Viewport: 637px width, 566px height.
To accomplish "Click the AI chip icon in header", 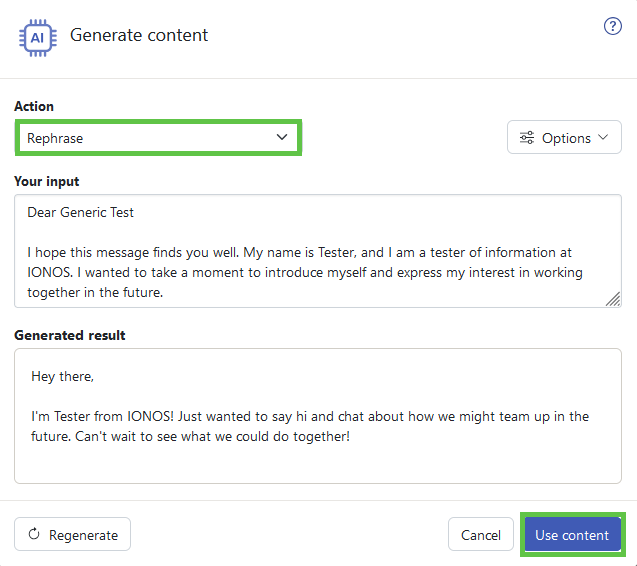I will [x=38, y=38].
